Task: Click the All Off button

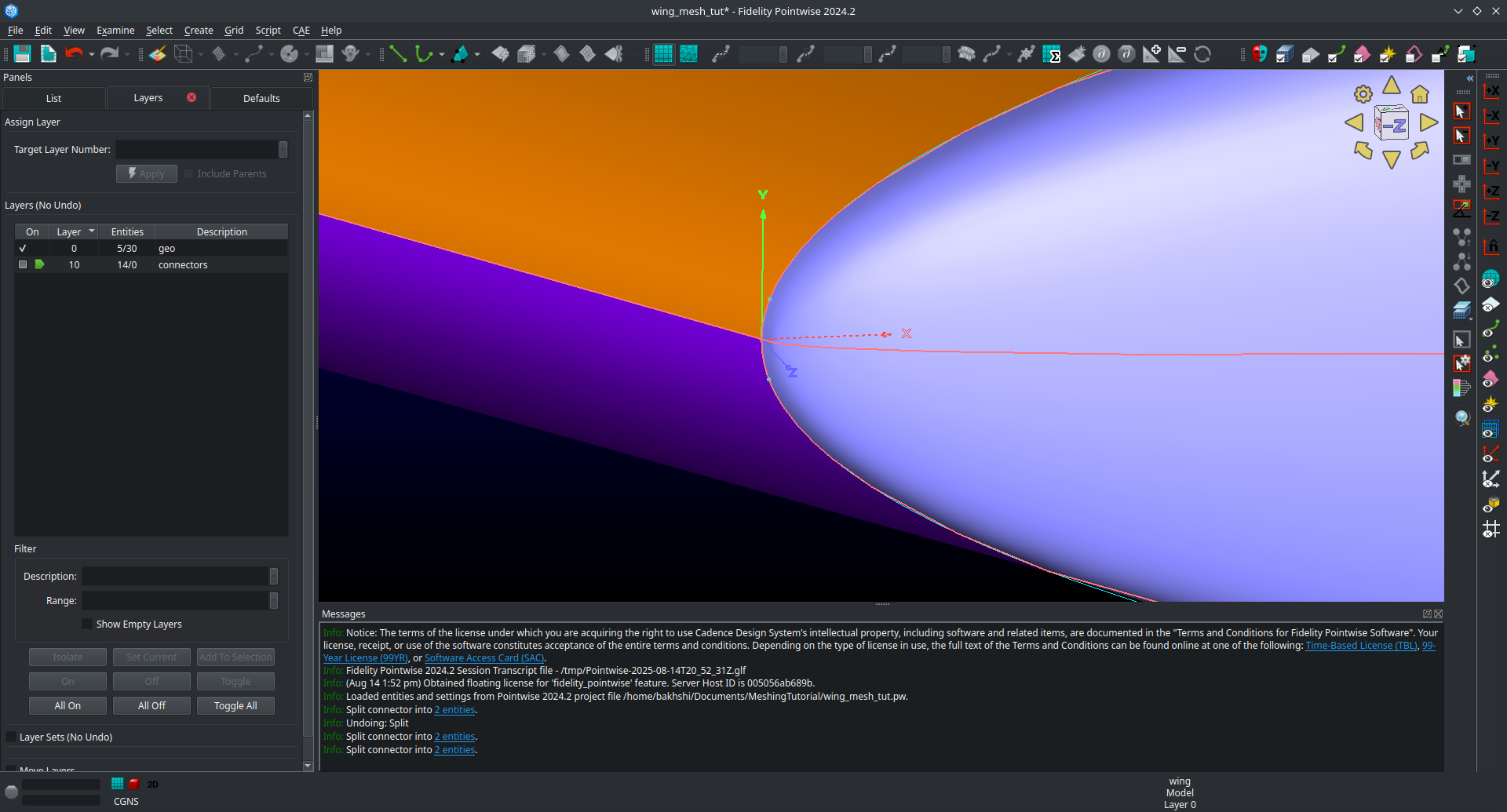Action: [x=151, y=705]
